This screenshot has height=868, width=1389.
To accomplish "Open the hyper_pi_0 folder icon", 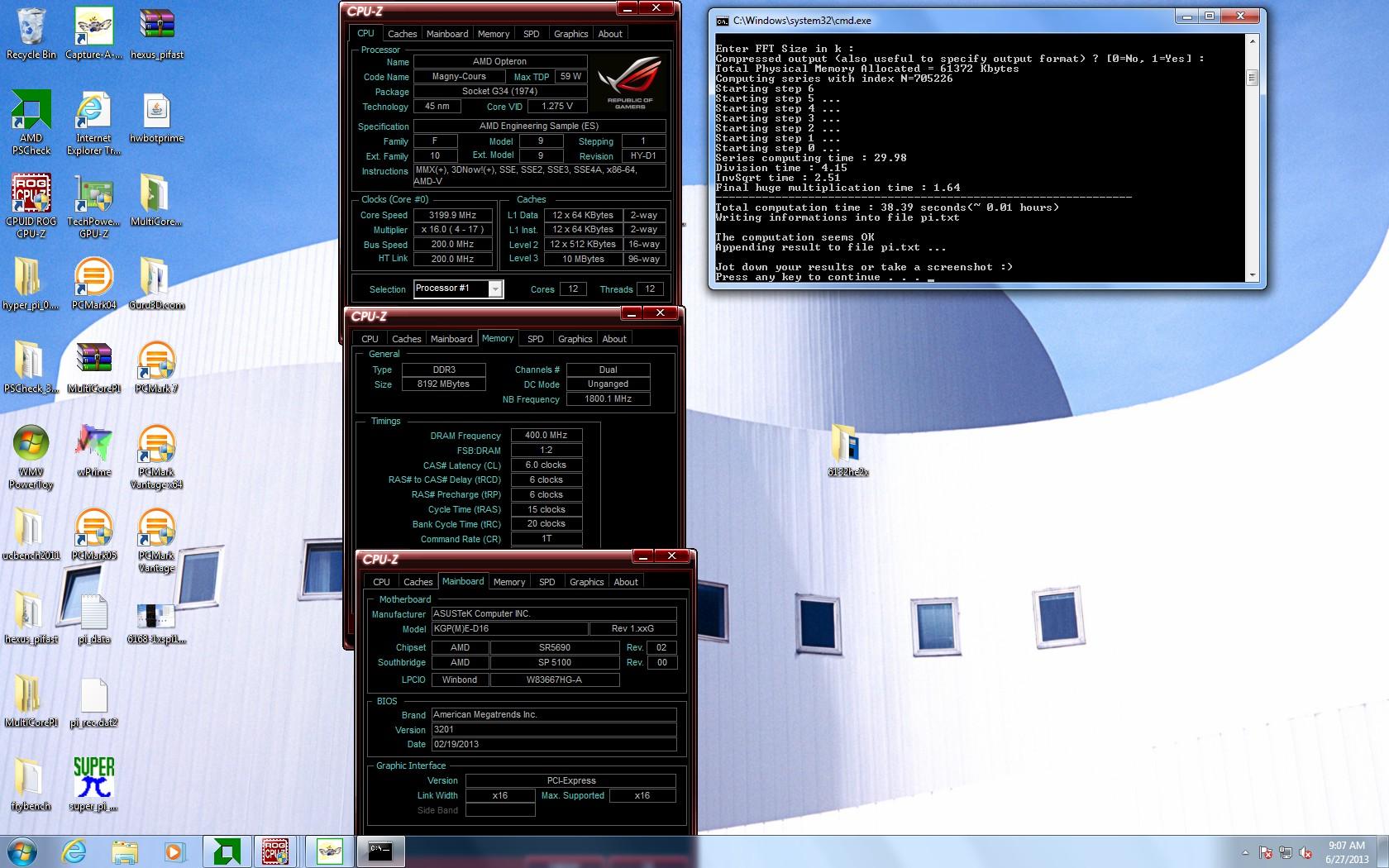I will click(31, 284).
